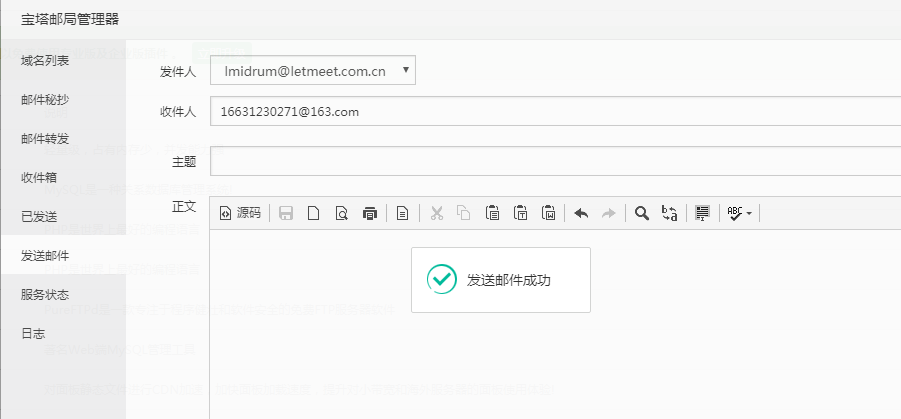The image size is (901, 419).
Task: Click the Cut scissors icon
Action: pos(437,213)
